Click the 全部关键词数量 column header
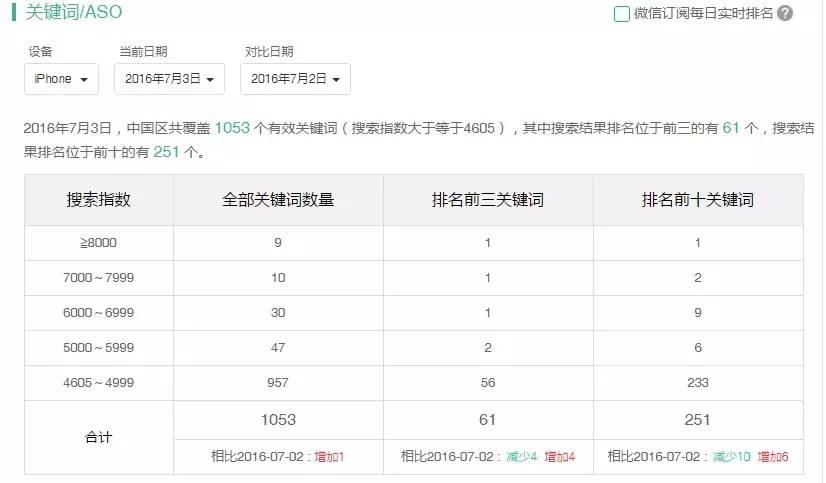Image resolution: width=826 pixels, height=483 pixels. (278, 200)
